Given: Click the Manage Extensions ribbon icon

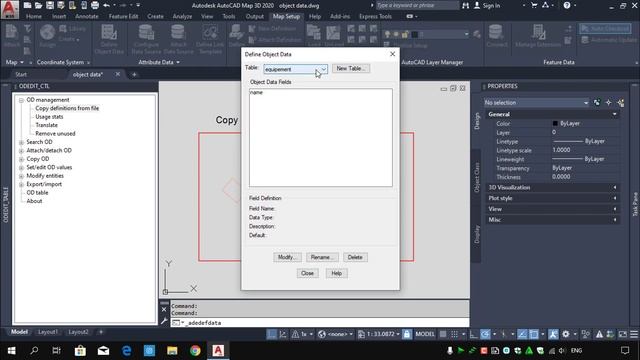Looking at the screenshot, I should click(538, 36).
